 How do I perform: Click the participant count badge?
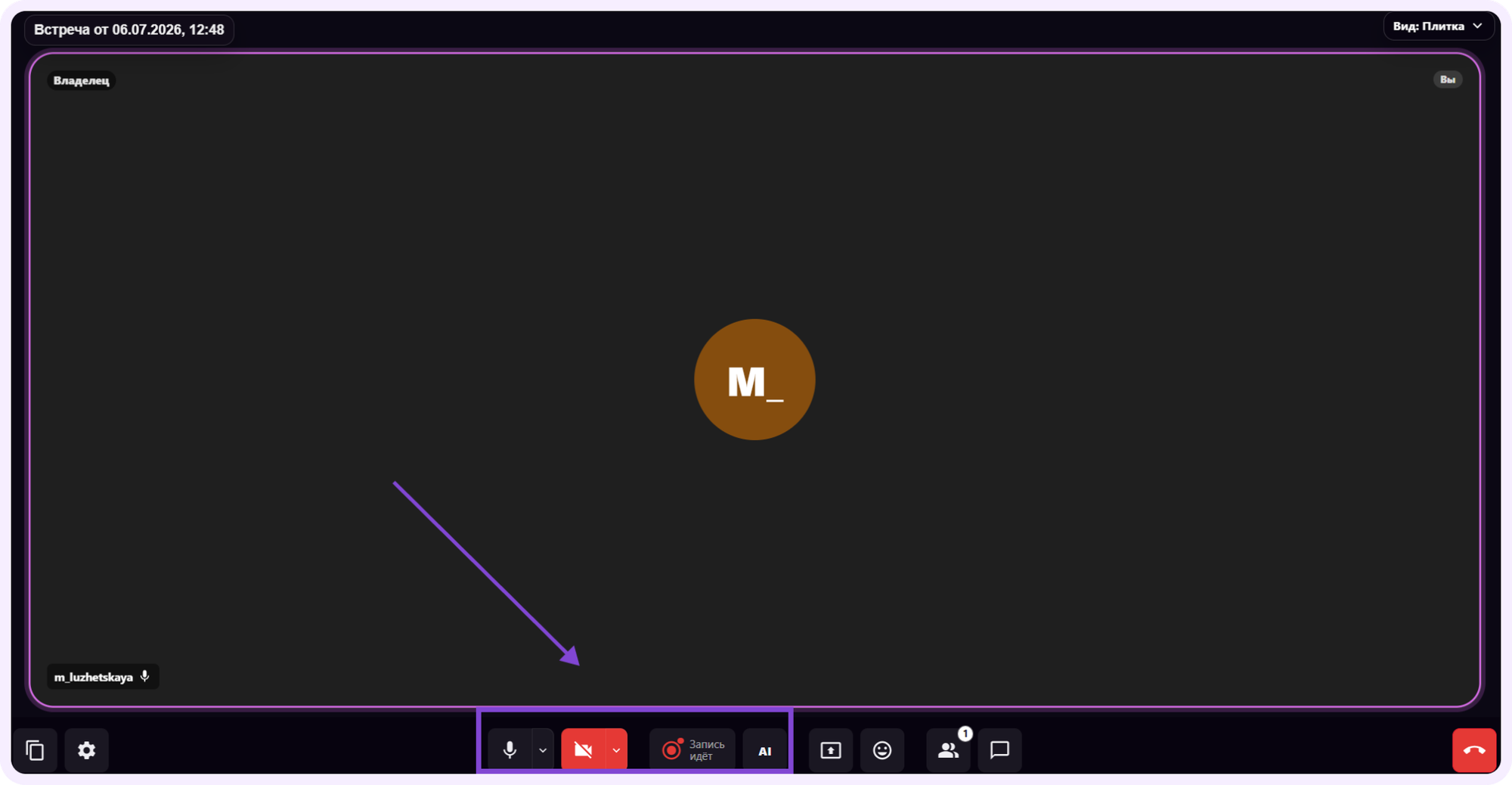click(965, 734)
